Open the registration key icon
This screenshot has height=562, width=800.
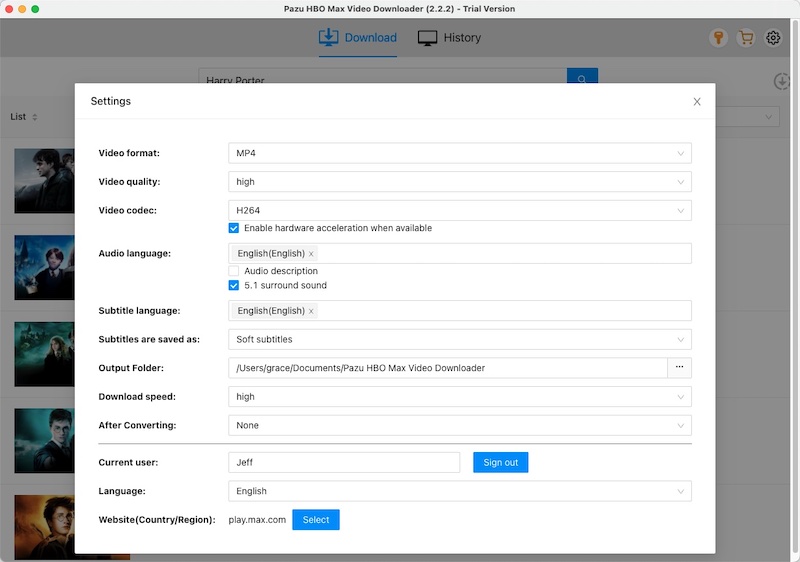coord(718,38)
